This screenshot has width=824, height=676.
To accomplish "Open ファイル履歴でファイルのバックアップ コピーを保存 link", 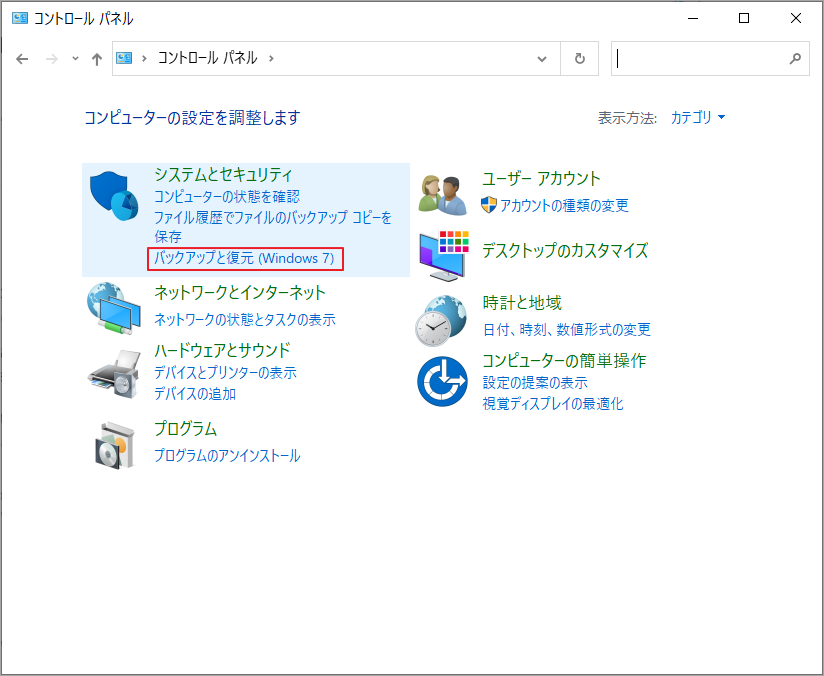I will click(273, 227).
